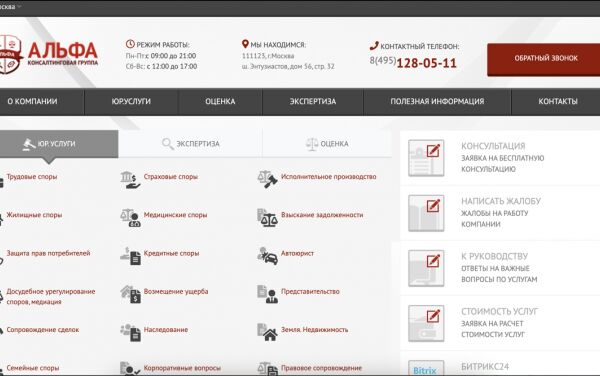Click the К руководству form icon

426,268
